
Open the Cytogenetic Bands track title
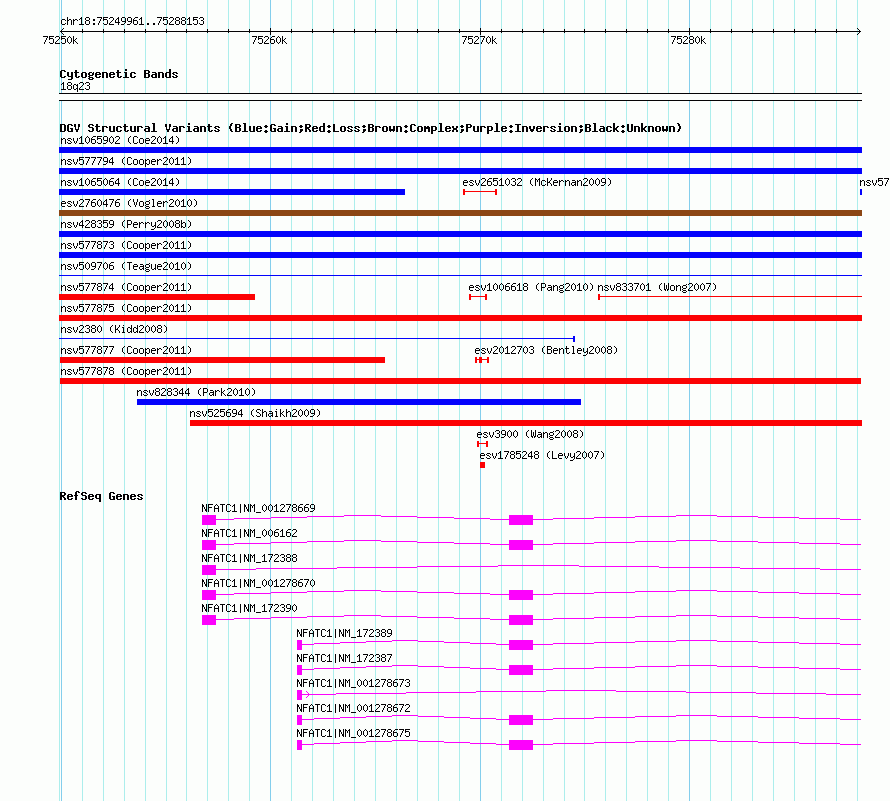[x=119, y=74]
